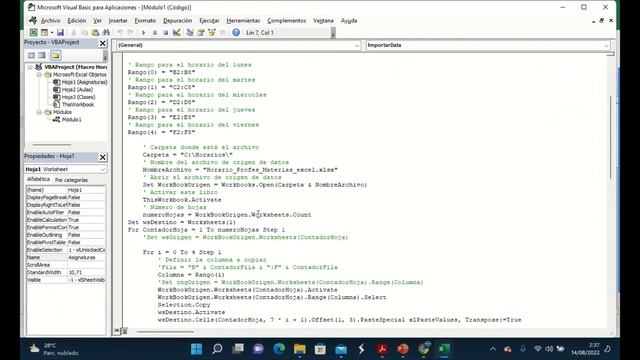
Task: Click the Reset (stop) toolbar icon
Action: click(165, 33)
